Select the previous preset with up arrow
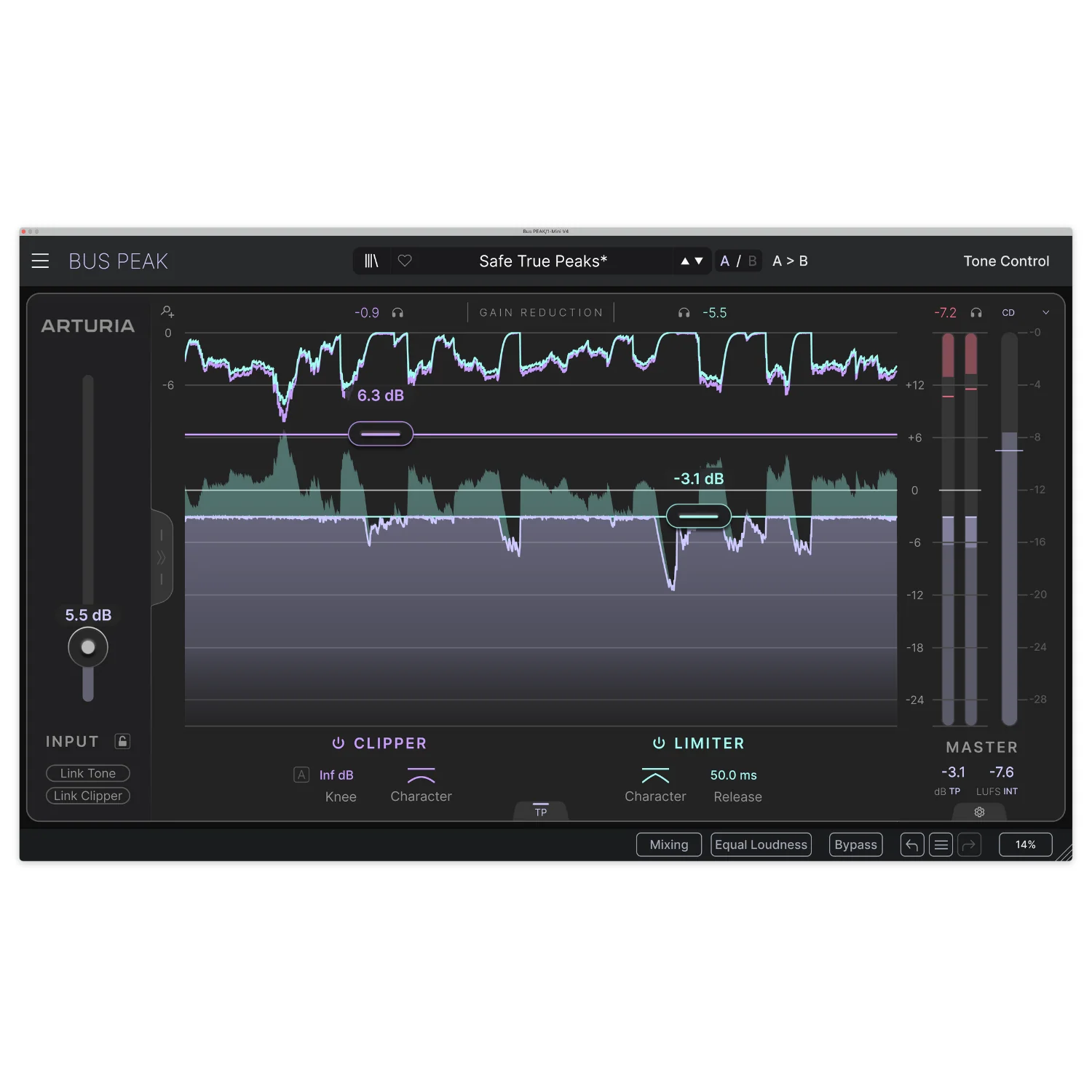The height and width of the screenshot is (1092, 1092). [x=685, y=261]
